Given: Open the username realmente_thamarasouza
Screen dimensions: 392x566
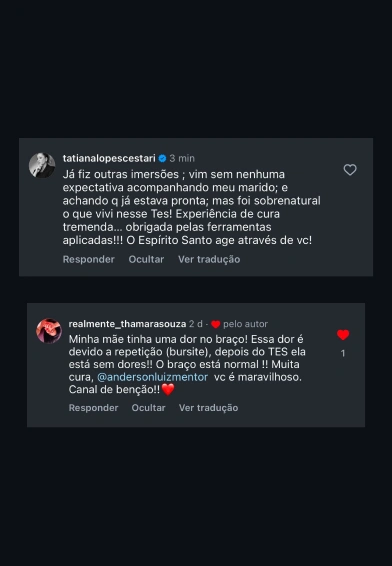Looking at the screenshot, I should pos(127,324).
